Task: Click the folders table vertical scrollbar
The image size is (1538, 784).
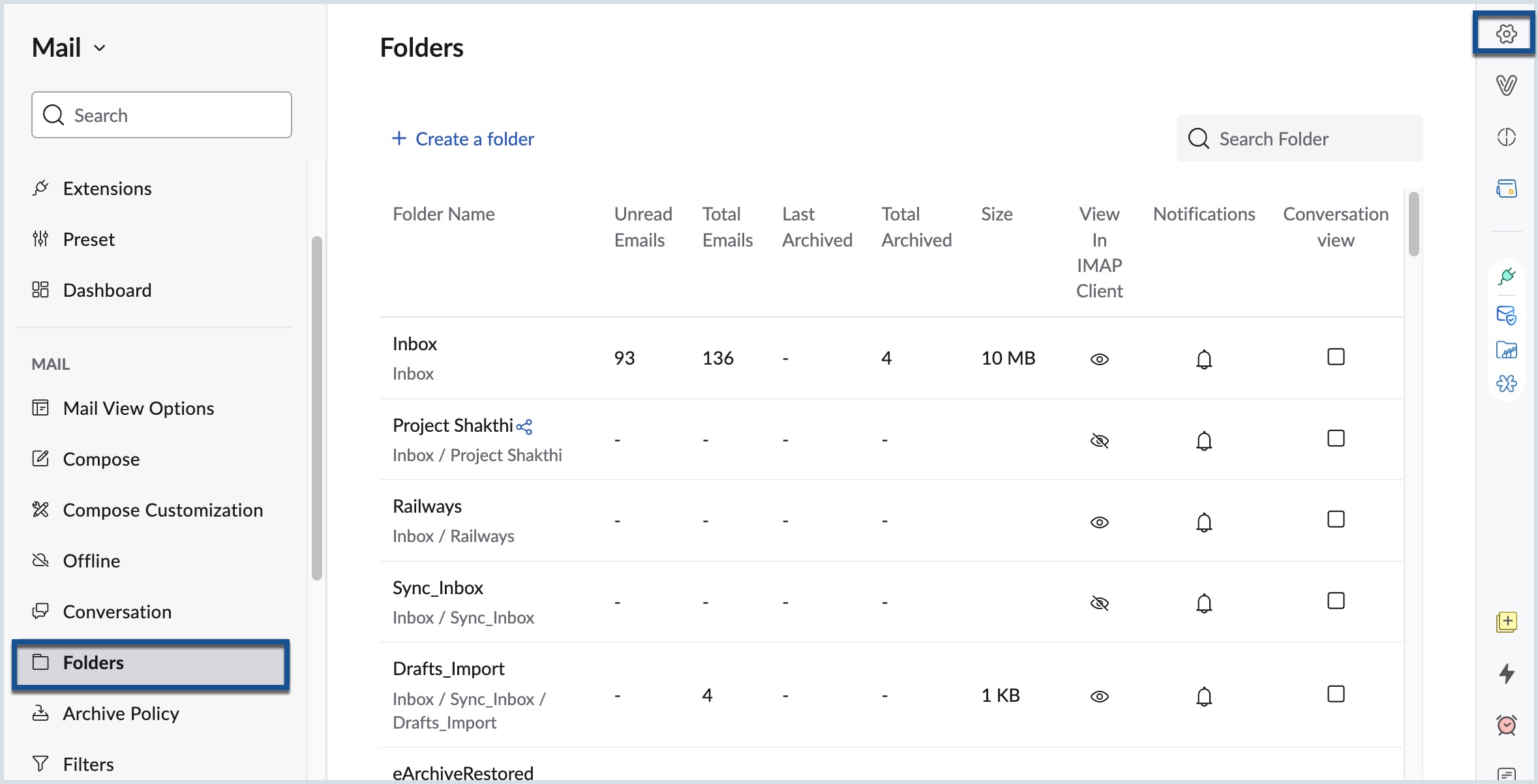Action: pyautogui.click(x=1413, y=224)
